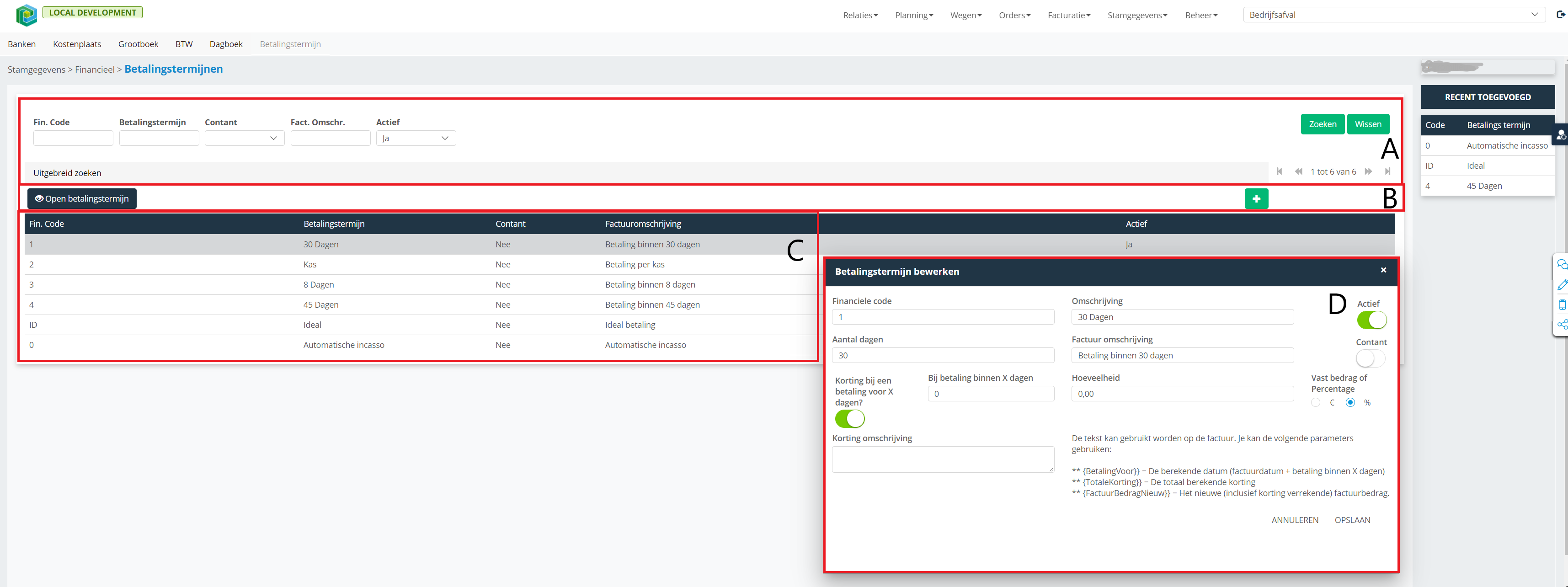
Task: Switch to the Dagboek tab
Action: click(226, 44)
